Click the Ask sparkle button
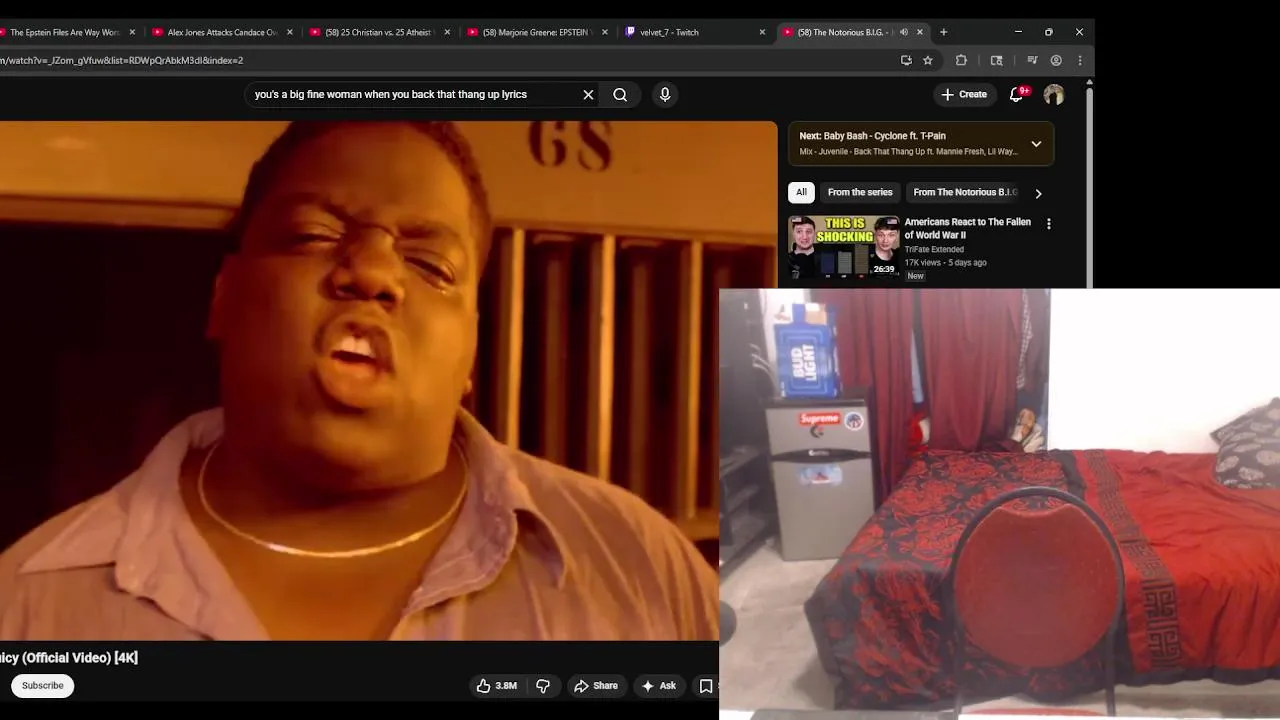 pyautogui.click(x=659, y=685)
